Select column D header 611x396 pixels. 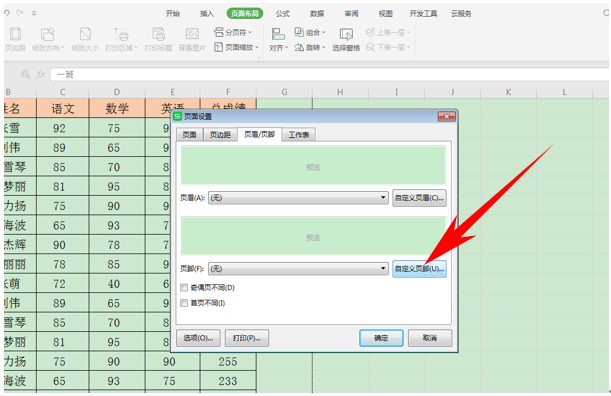coord(117,92)
